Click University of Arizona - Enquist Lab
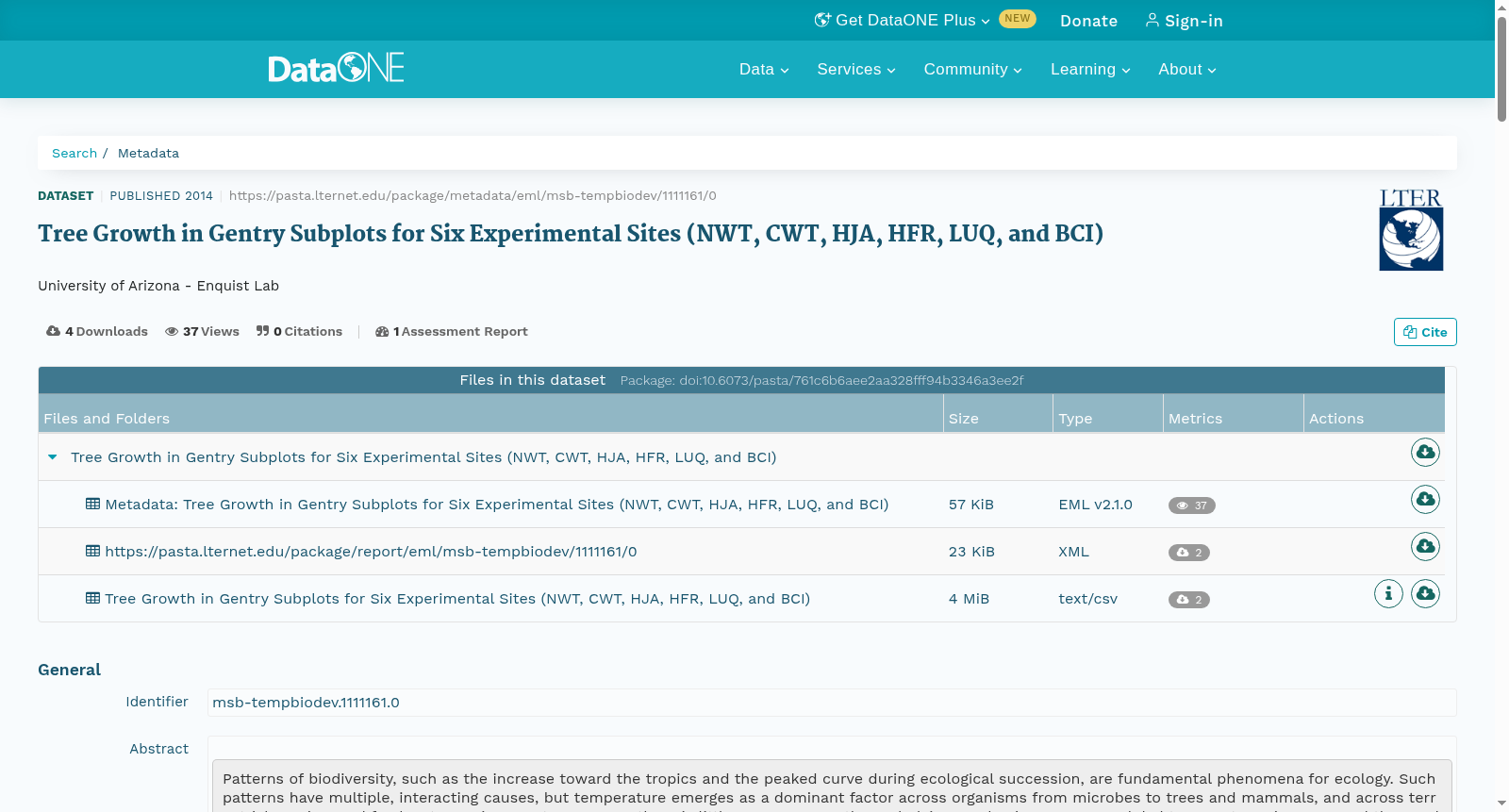1509x812 pixels. click(x=158, y=286)
